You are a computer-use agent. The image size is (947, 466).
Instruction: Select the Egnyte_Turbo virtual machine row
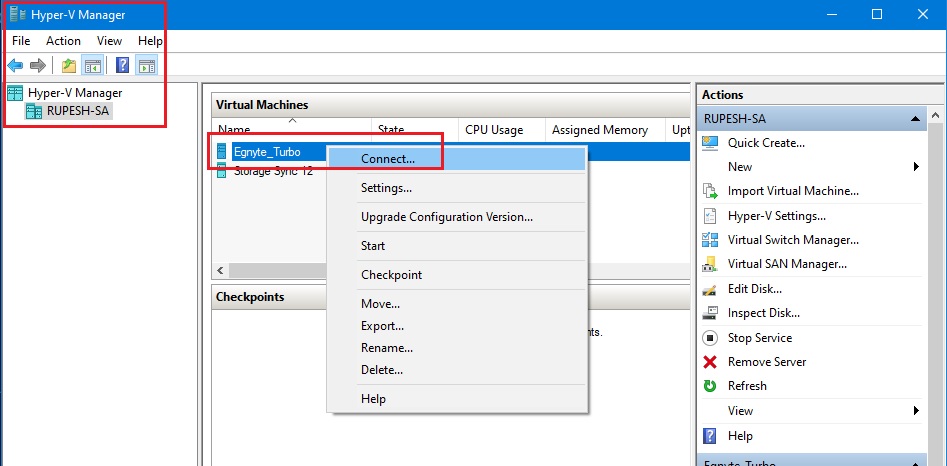pyautogui.click(x=267, y=152)
